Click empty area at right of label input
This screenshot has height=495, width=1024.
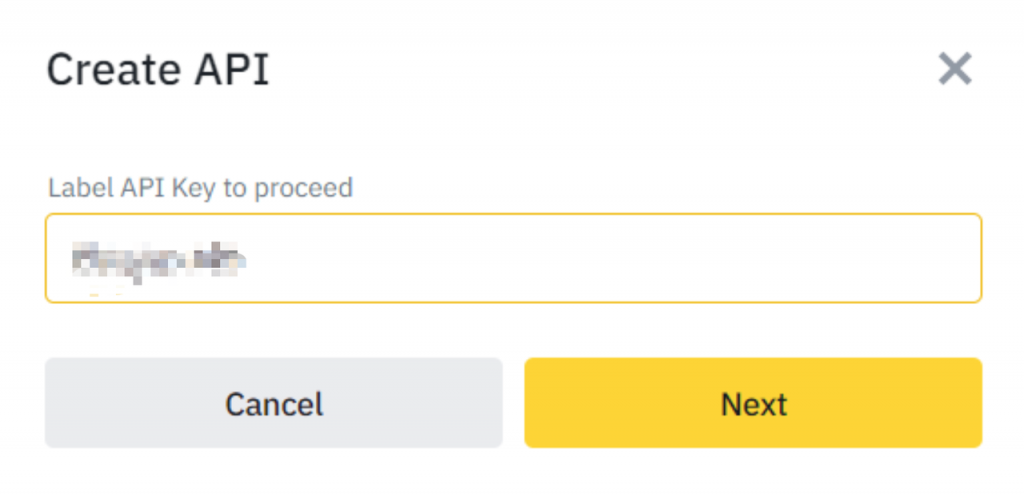(x=800, y=258)
